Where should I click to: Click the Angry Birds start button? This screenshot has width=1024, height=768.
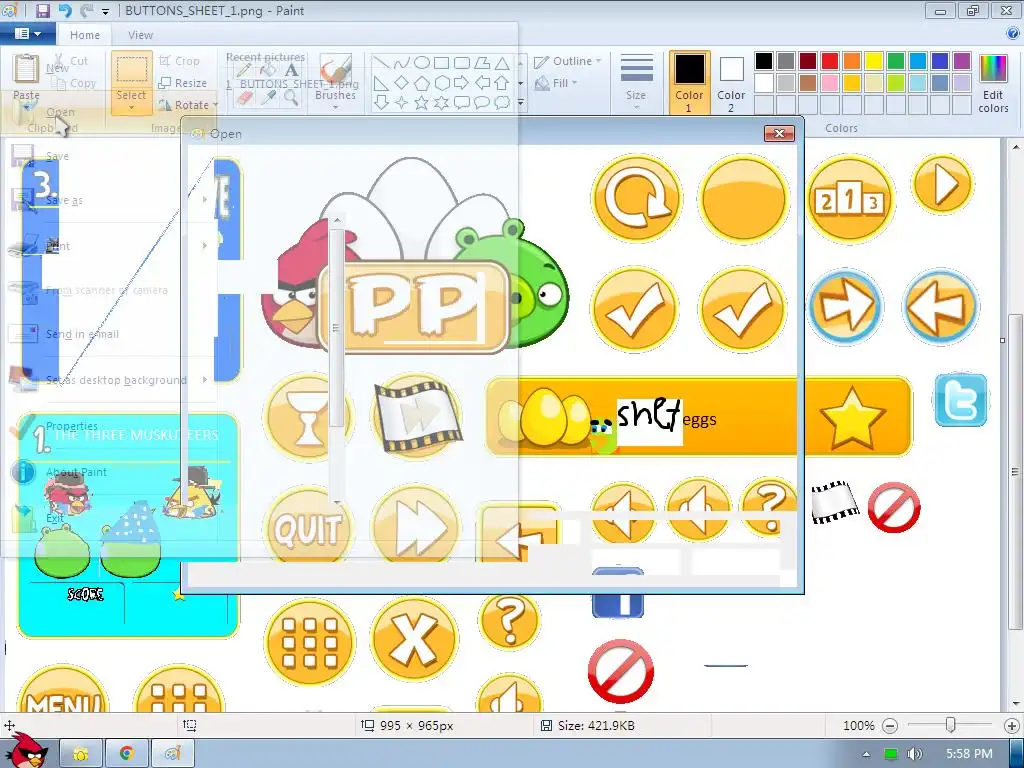[x=26, y=751]
